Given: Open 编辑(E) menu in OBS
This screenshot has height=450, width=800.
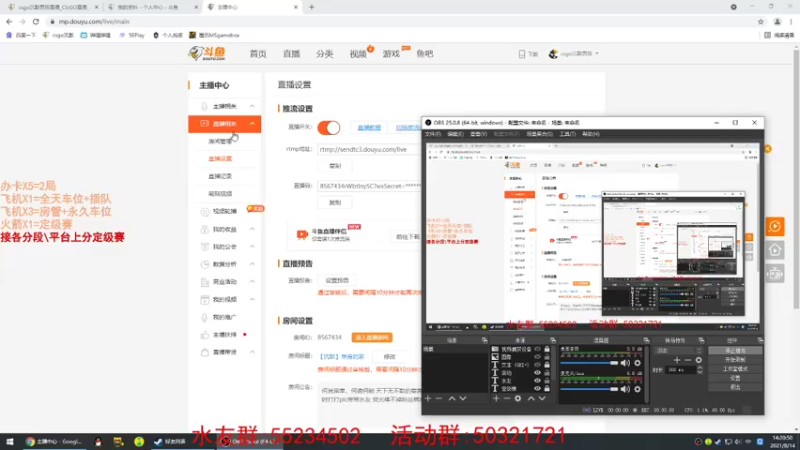Looking at the screenshot, I should point(455,134).
